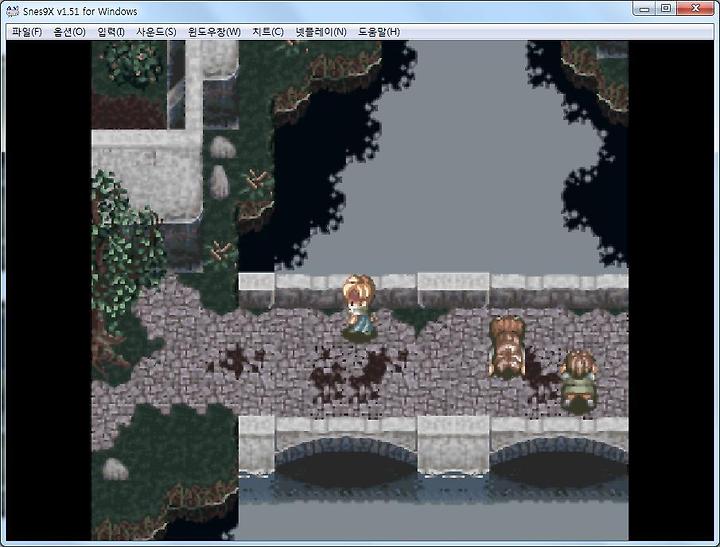This screenshot has width=720, height=547.
Task: Open the 윈도우창(W) menu
Action: pyautogui.click(x=214, y=32)
